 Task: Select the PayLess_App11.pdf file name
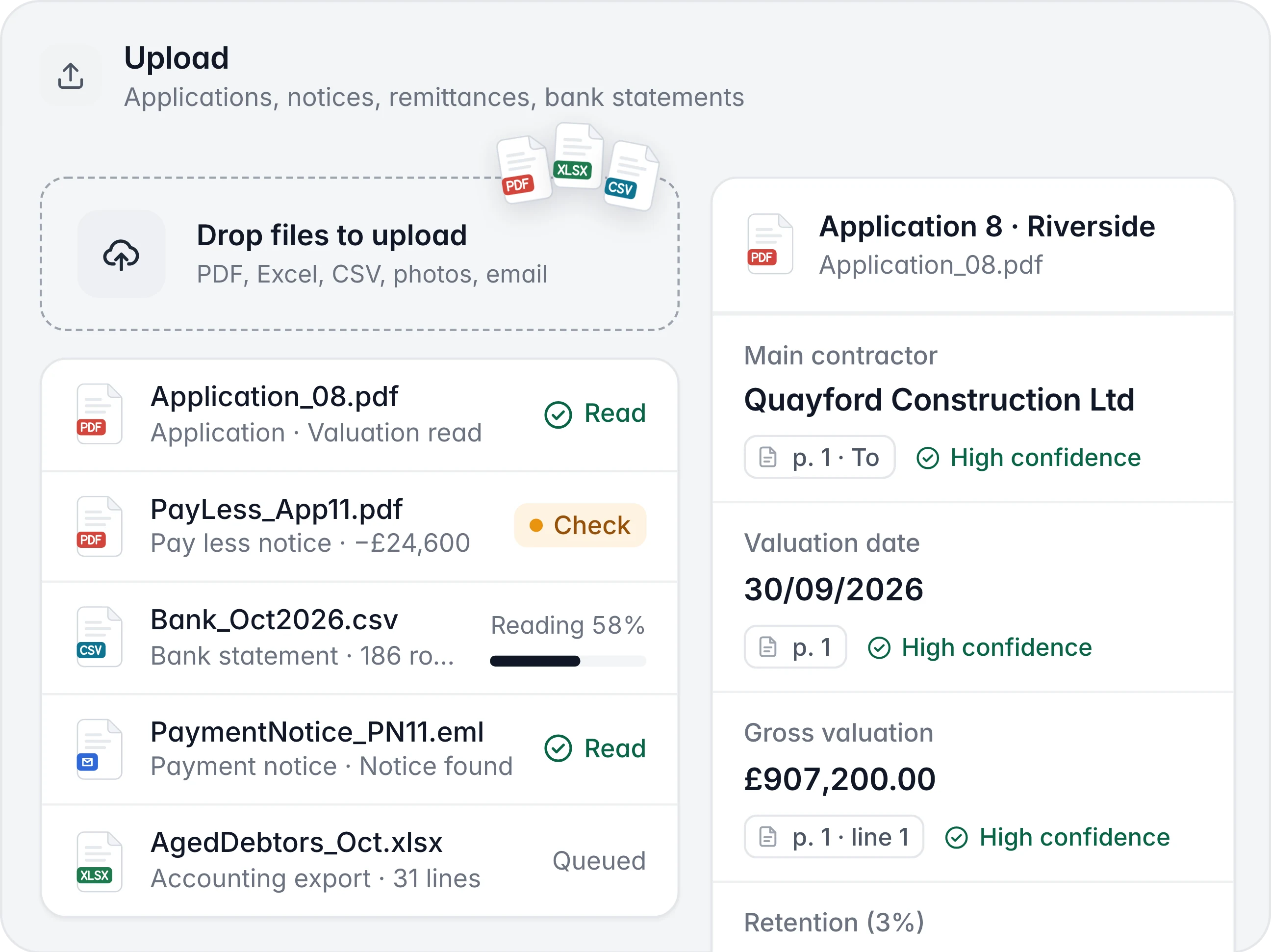[277, 509]
